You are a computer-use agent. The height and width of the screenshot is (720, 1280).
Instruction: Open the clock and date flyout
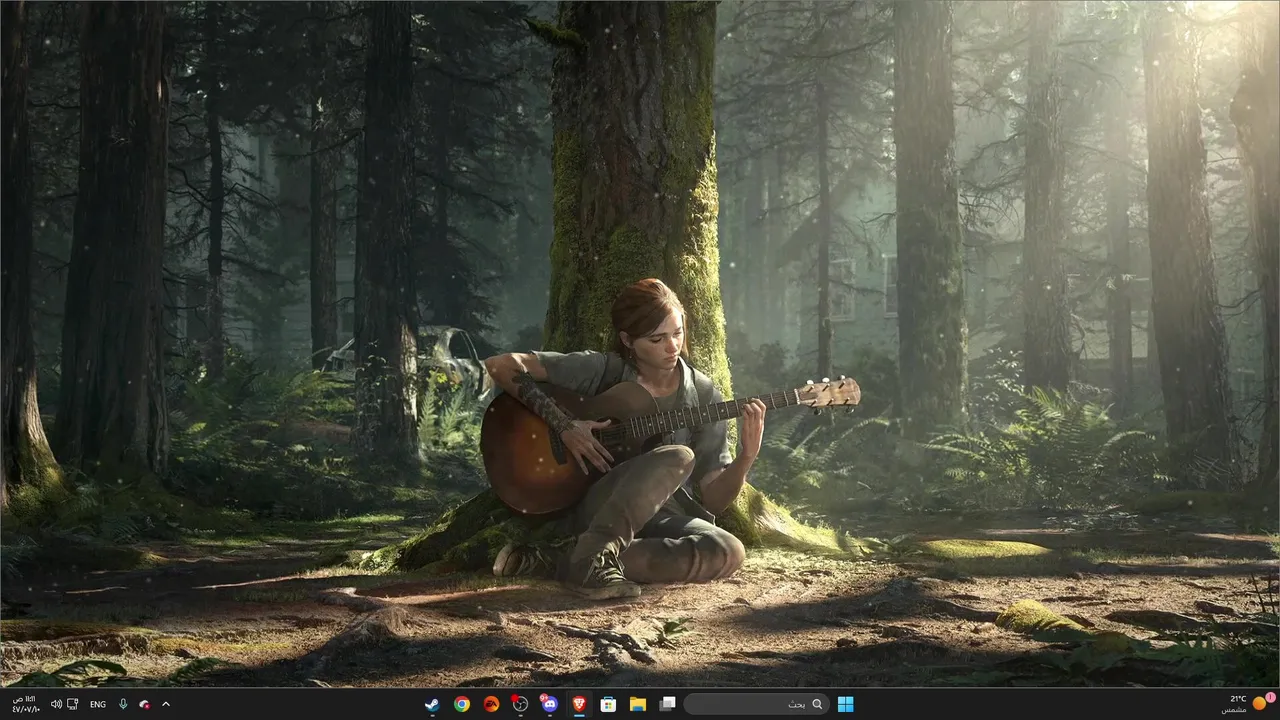click(25, 704)
